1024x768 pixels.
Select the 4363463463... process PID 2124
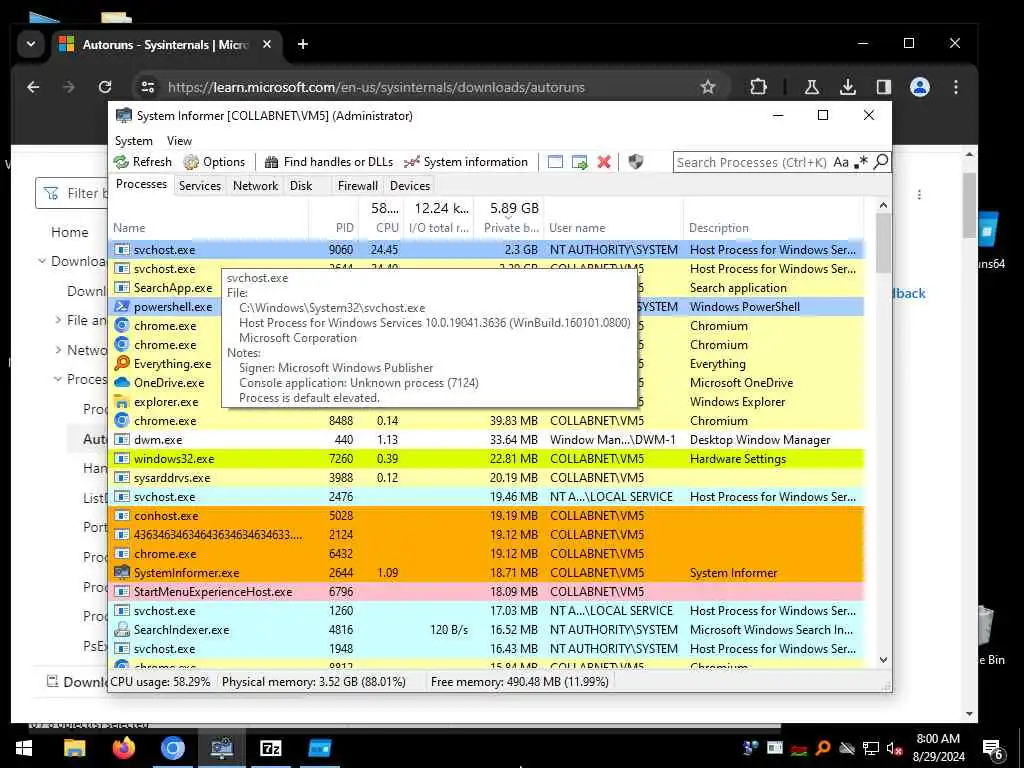[487, 534]
